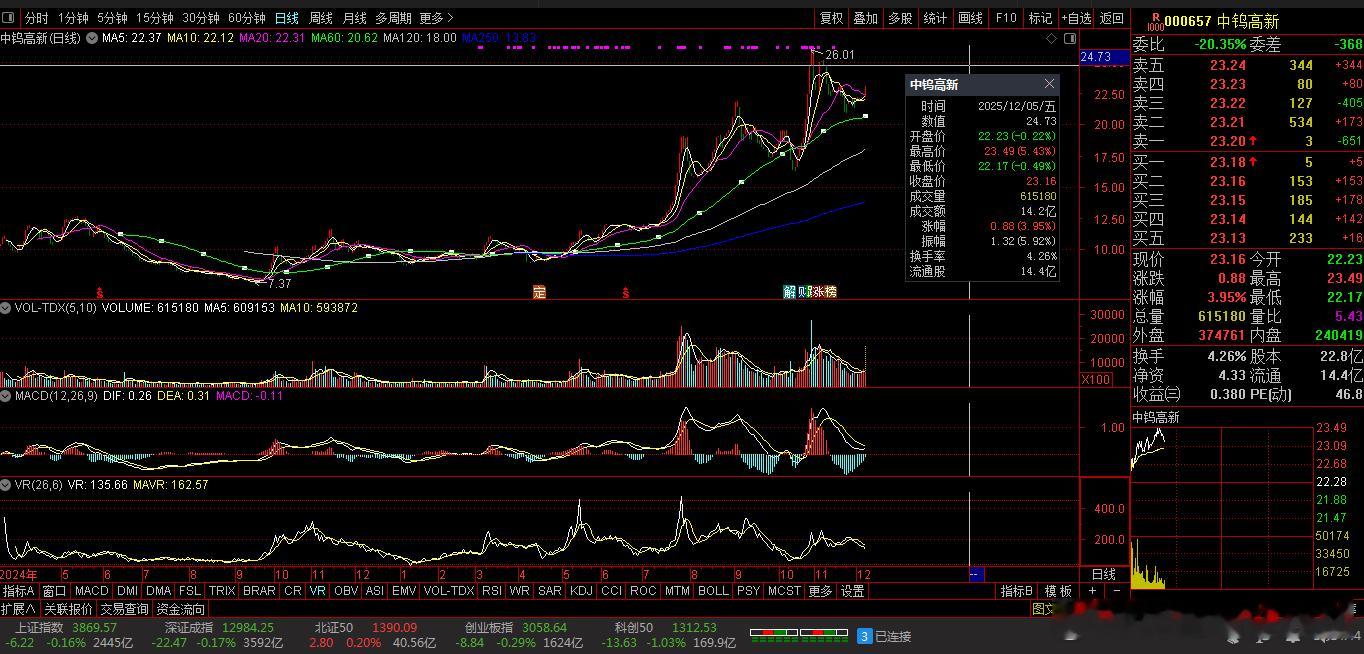
Task: Open MACD indicator dropdown arrow
Action: coord(7,396)
